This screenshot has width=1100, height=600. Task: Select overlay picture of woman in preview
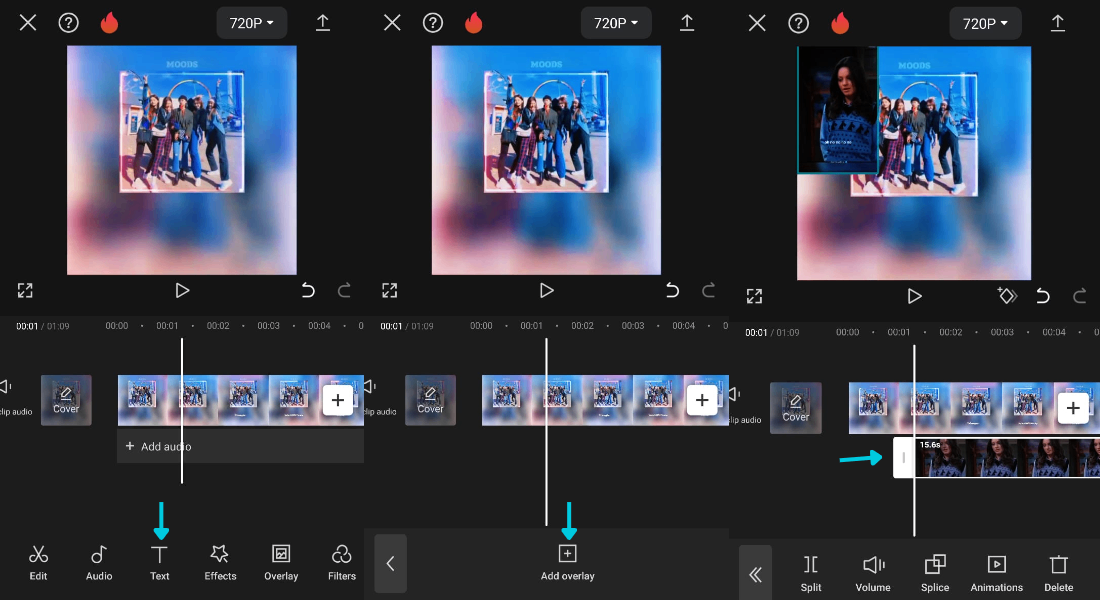pos(838,109)
